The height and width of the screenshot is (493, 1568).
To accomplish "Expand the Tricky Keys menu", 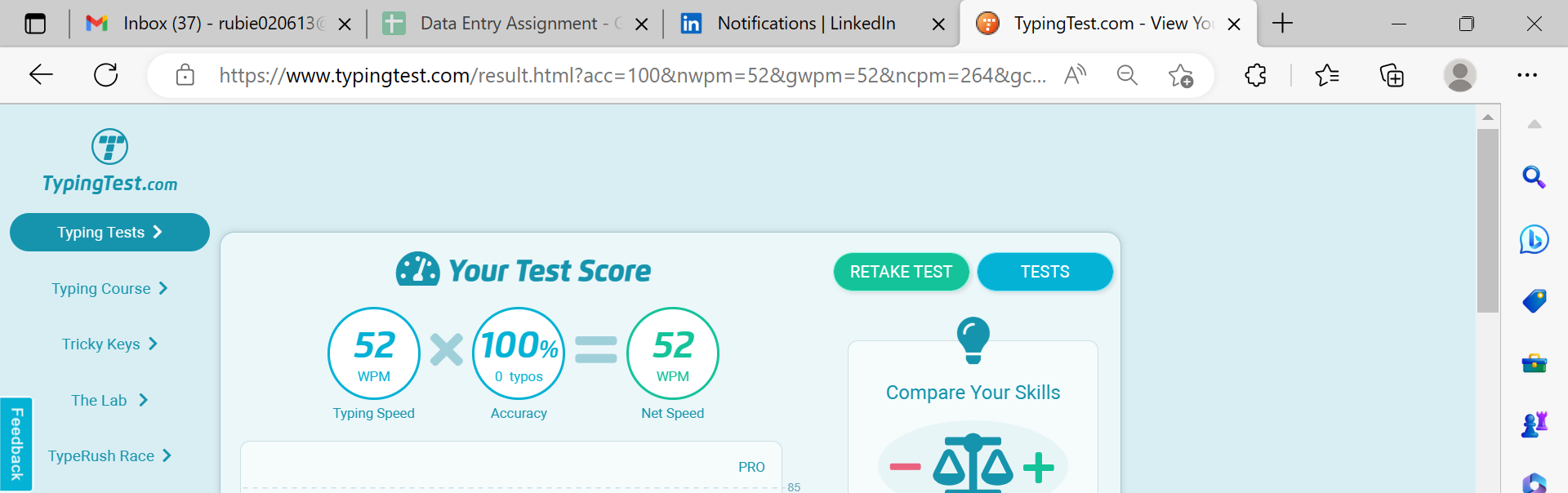I will click(109, 344).
